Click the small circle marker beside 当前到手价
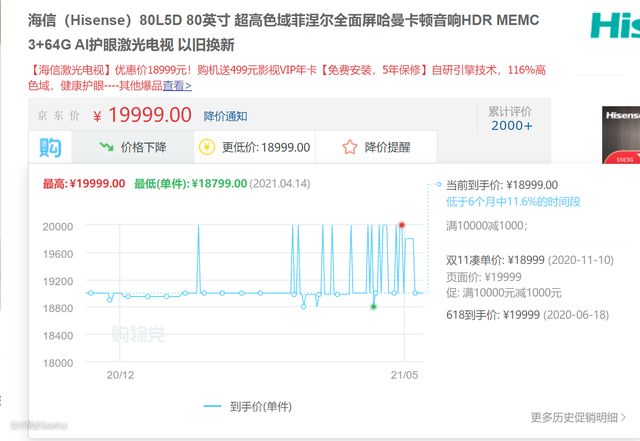 coord(439,185)
